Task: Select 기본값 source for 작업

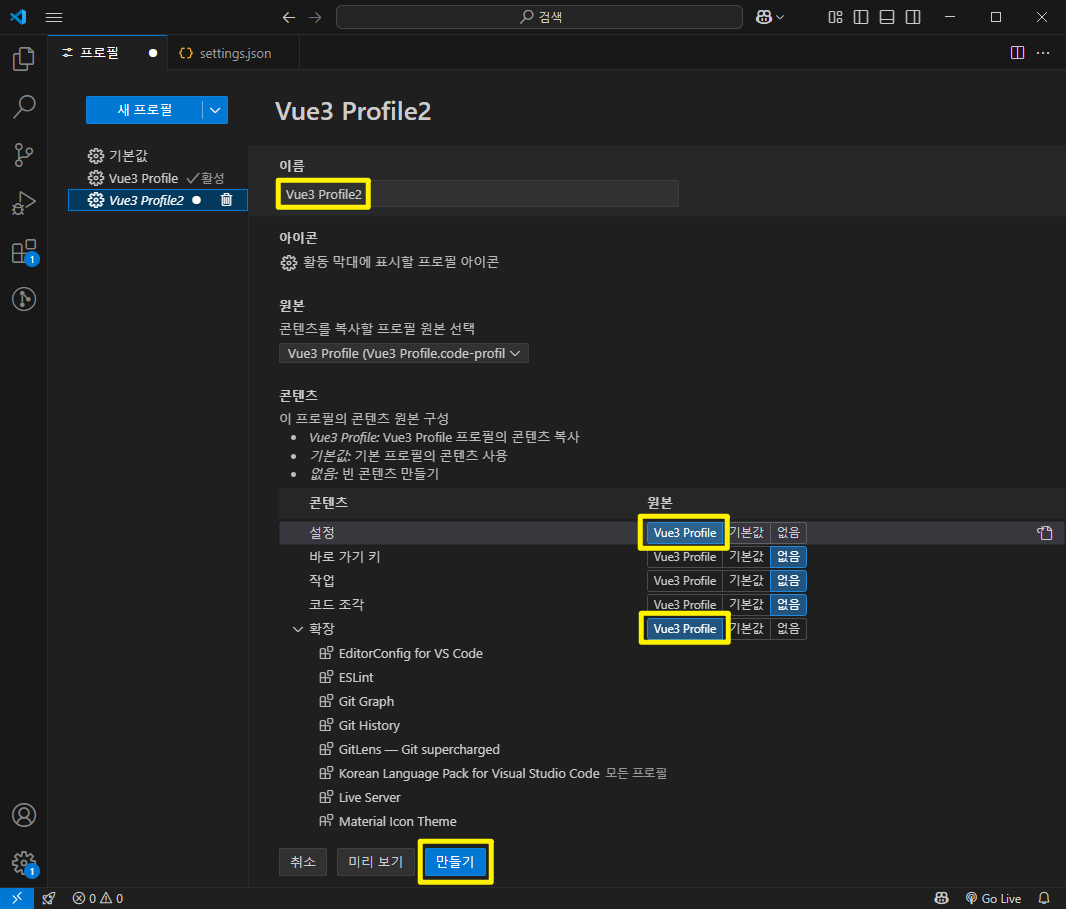Action: click(x=746, y=581)
